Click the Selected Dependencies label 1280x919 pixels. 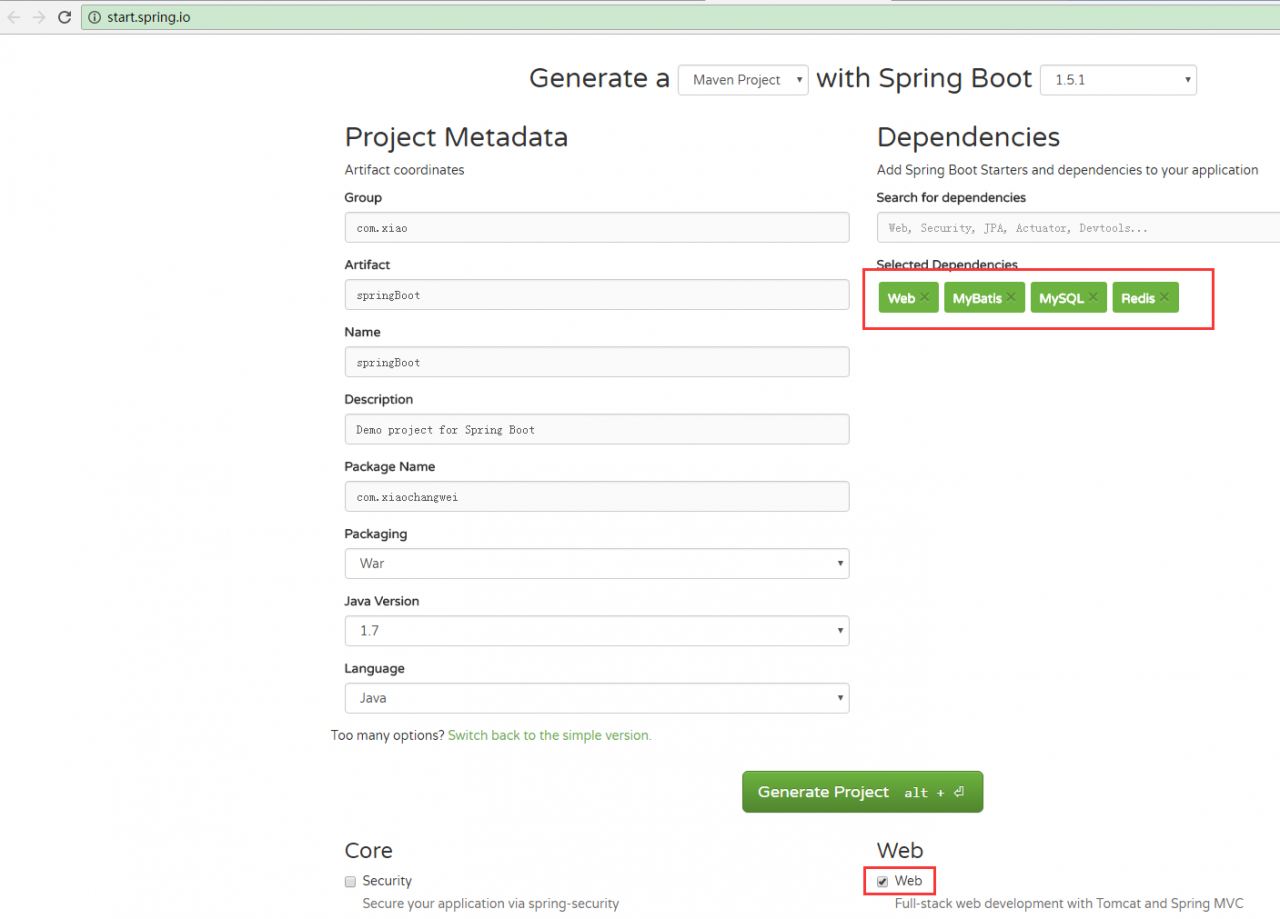(x=947, y=265)
